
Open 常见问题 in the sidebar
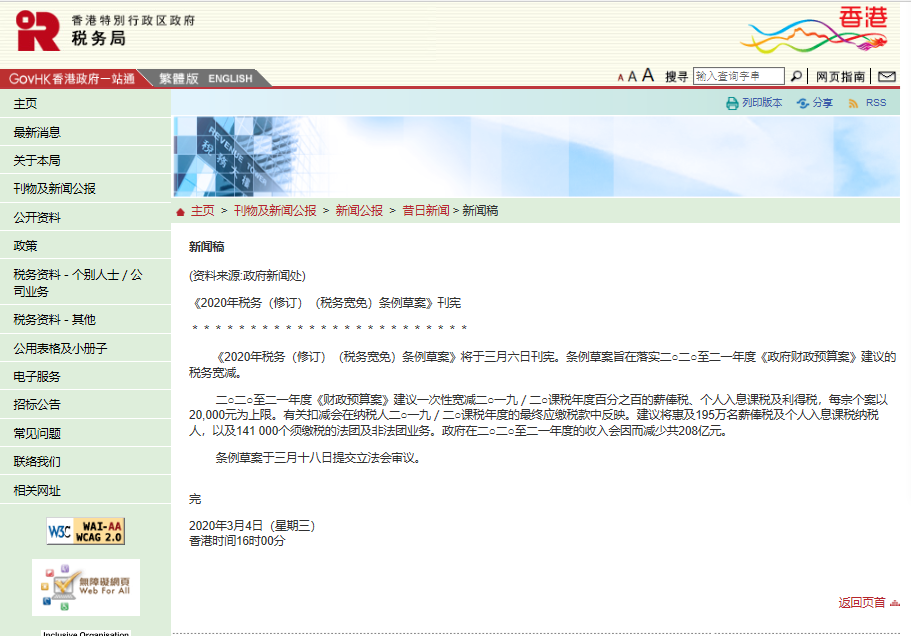click(38, 431)
